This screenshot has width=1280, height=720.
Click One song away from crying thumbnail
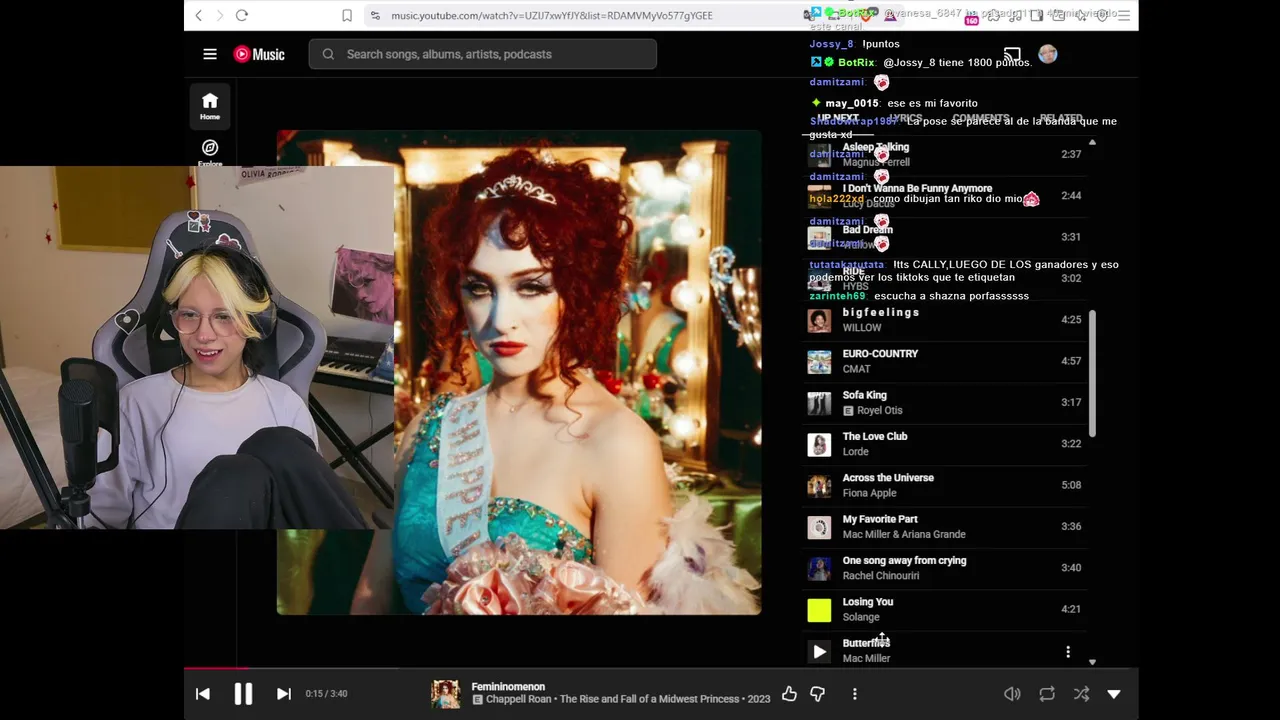pyautogui.click(x=819, y=568)
